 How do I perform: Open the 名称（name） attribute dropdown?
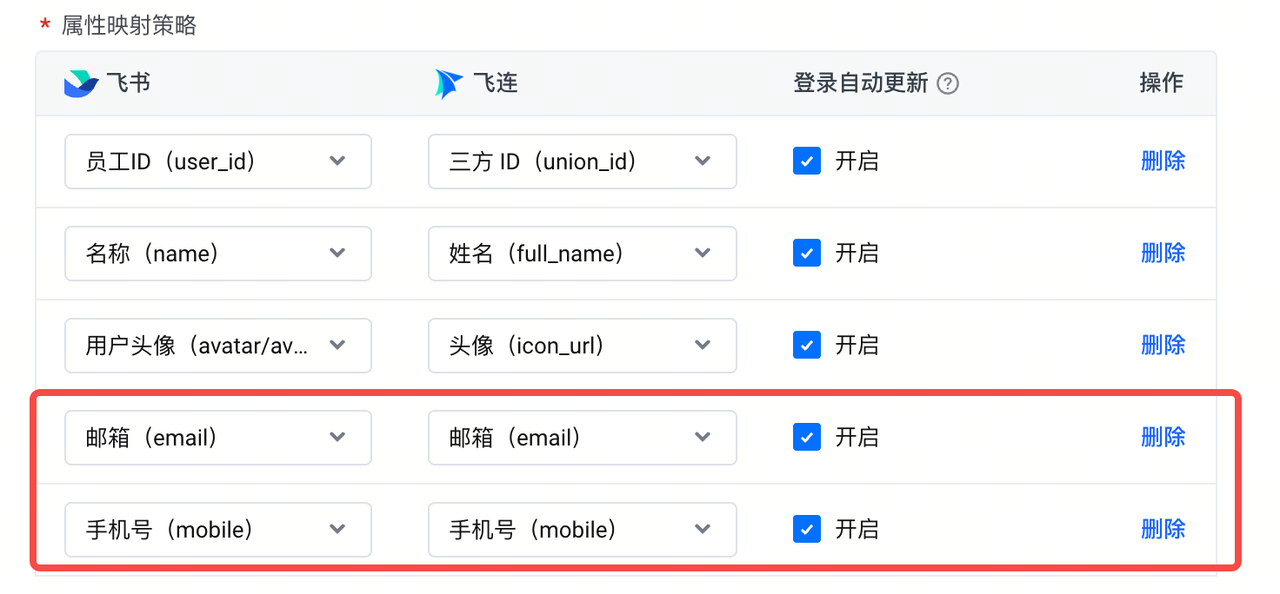tap(218, 254)
